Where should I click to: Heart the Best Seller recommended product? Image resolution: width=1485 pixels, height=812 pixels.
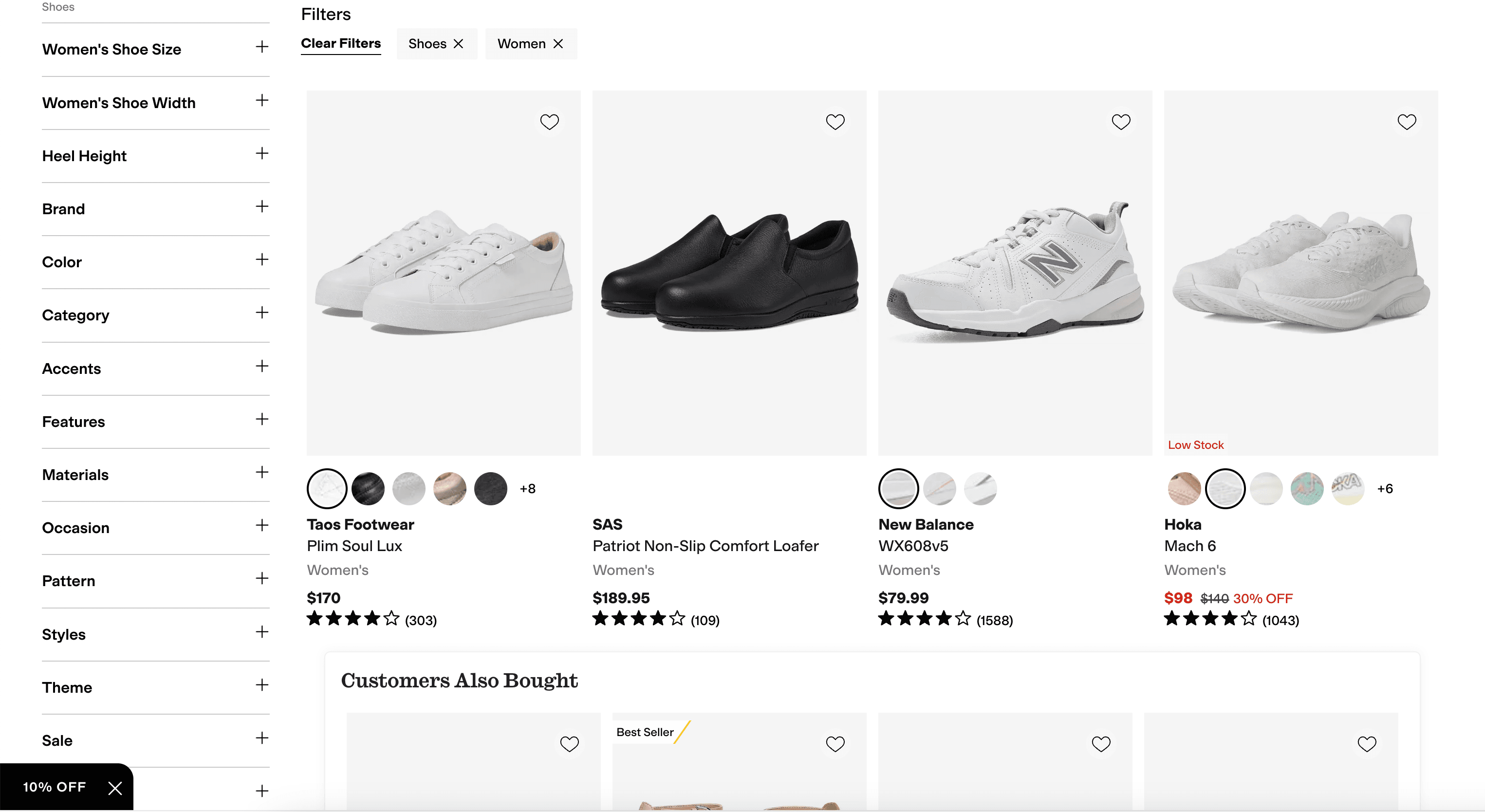835,743
